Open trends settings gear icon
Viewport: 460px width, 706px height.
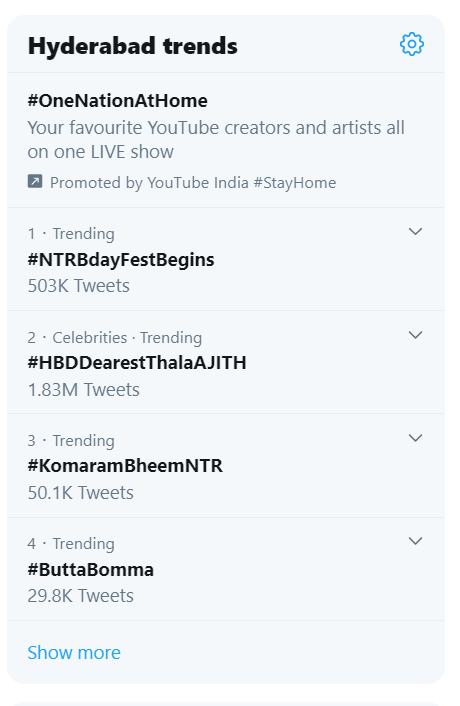tap(411, 44)
